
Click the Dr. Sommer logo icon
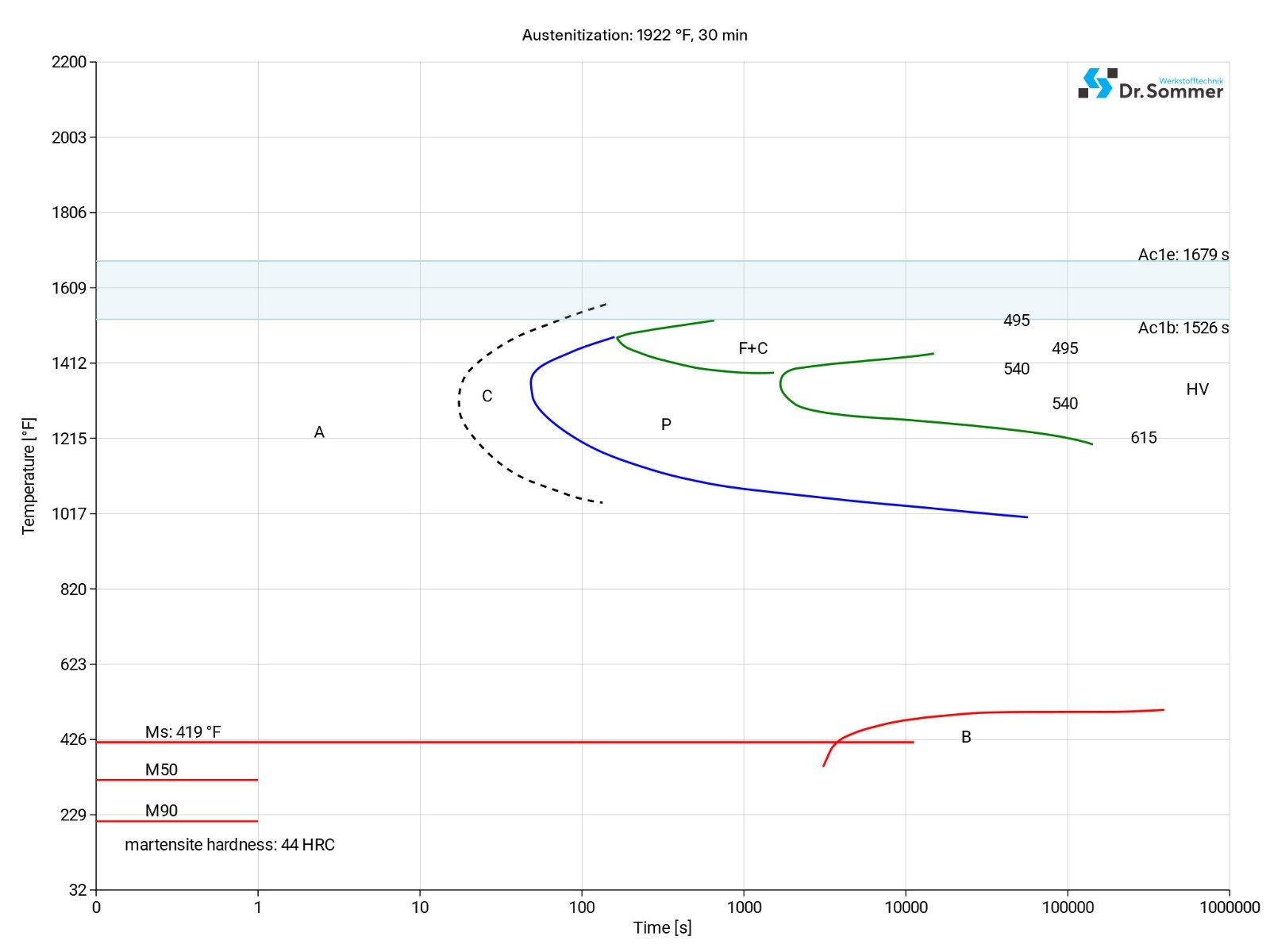(x=1096, y=83)
